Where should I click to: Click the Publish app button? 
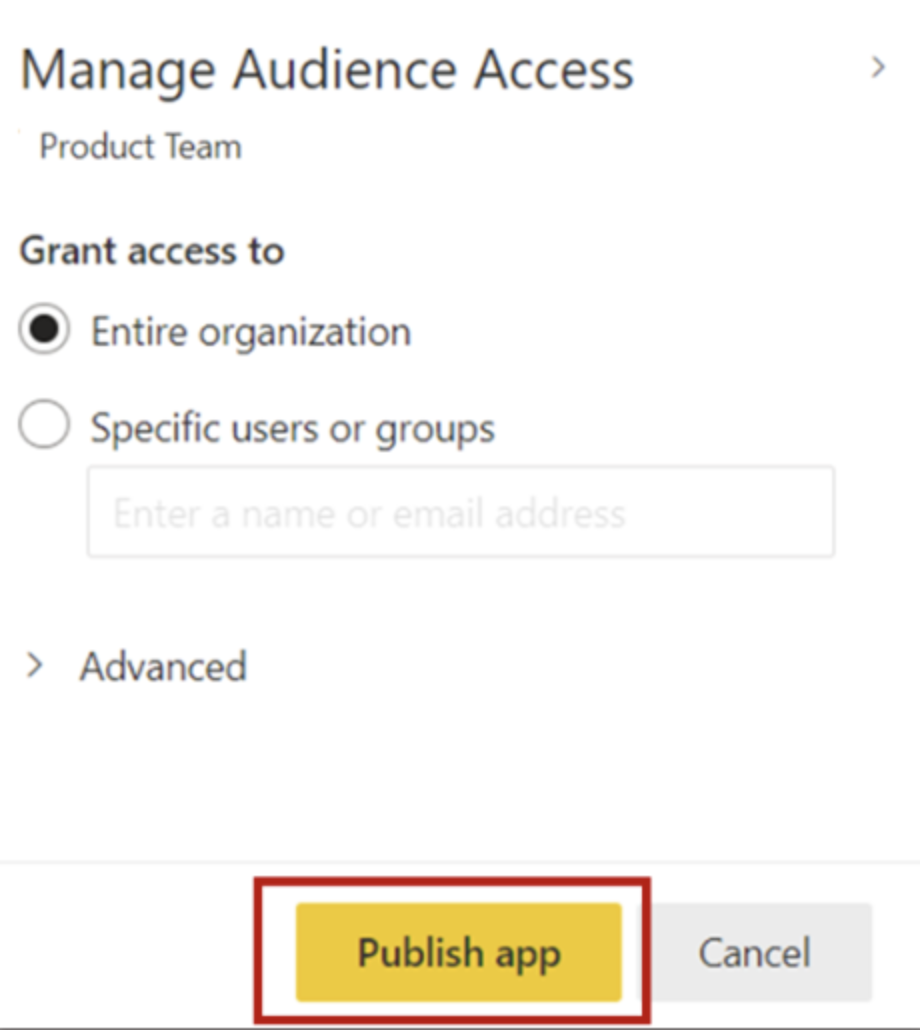coord(459,952)
